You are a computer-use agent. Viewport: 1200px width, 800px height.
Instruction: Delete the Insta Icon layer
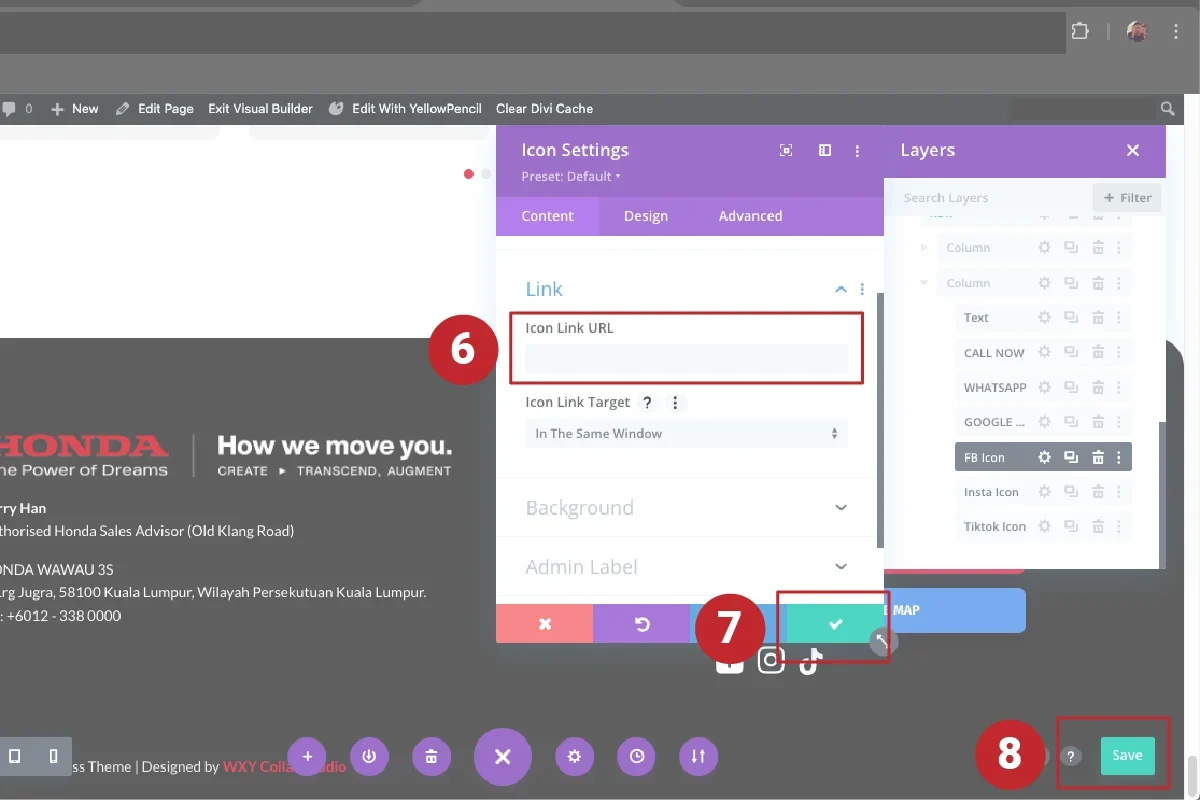click(x=1097, y=492)
